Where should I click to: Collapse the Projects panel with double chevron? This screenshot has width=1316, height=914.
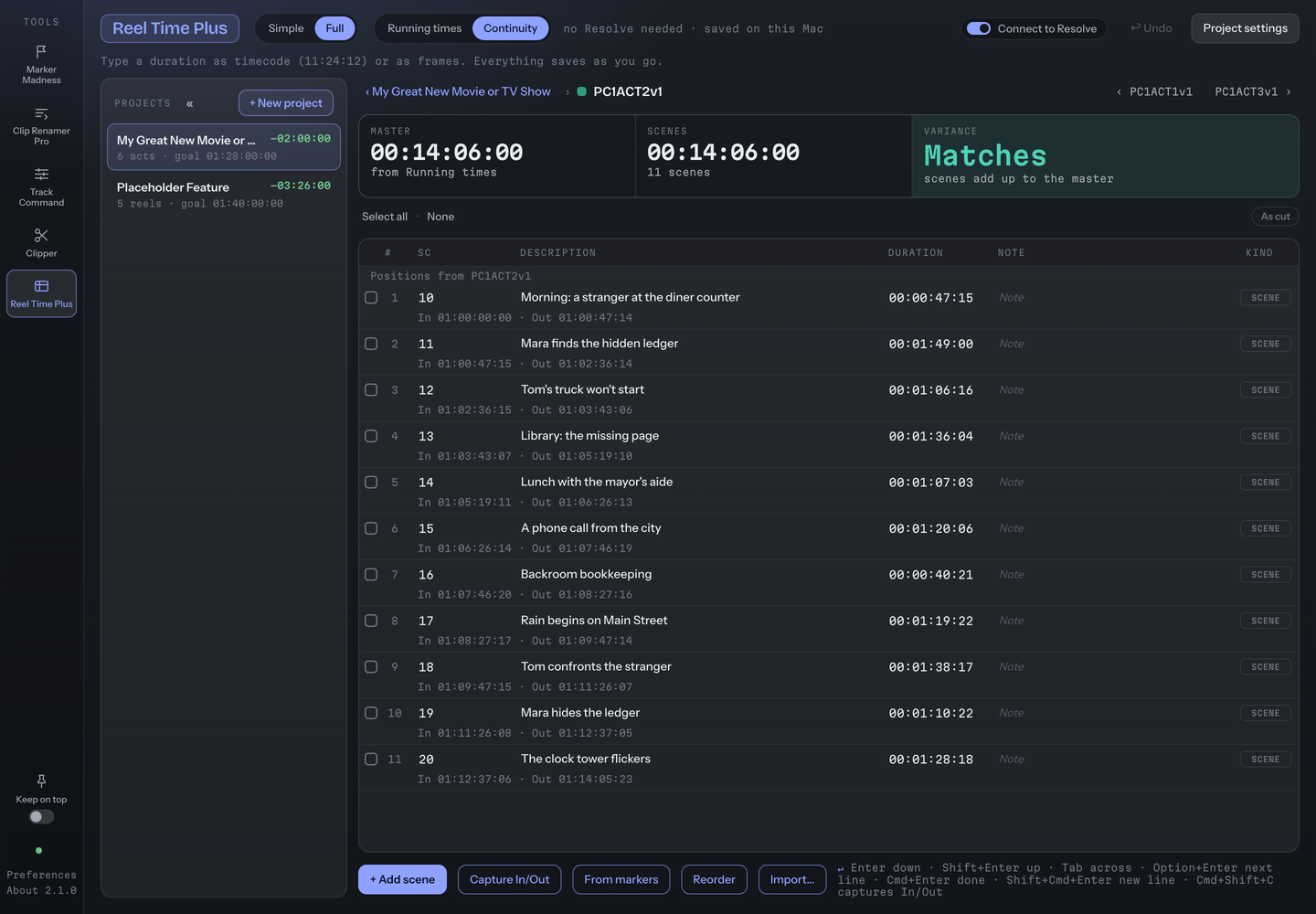(x=189, y=103)
